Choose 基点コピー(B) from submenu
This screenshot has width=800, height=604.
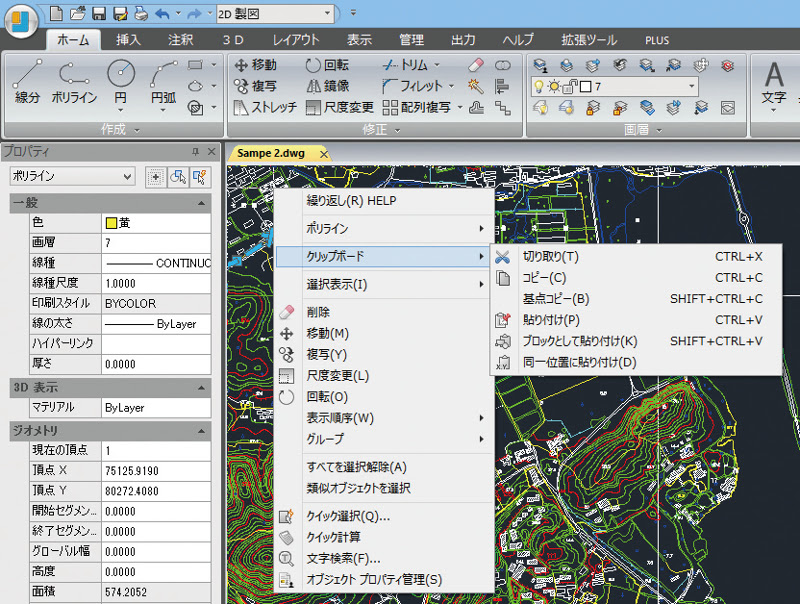(636, 299)
